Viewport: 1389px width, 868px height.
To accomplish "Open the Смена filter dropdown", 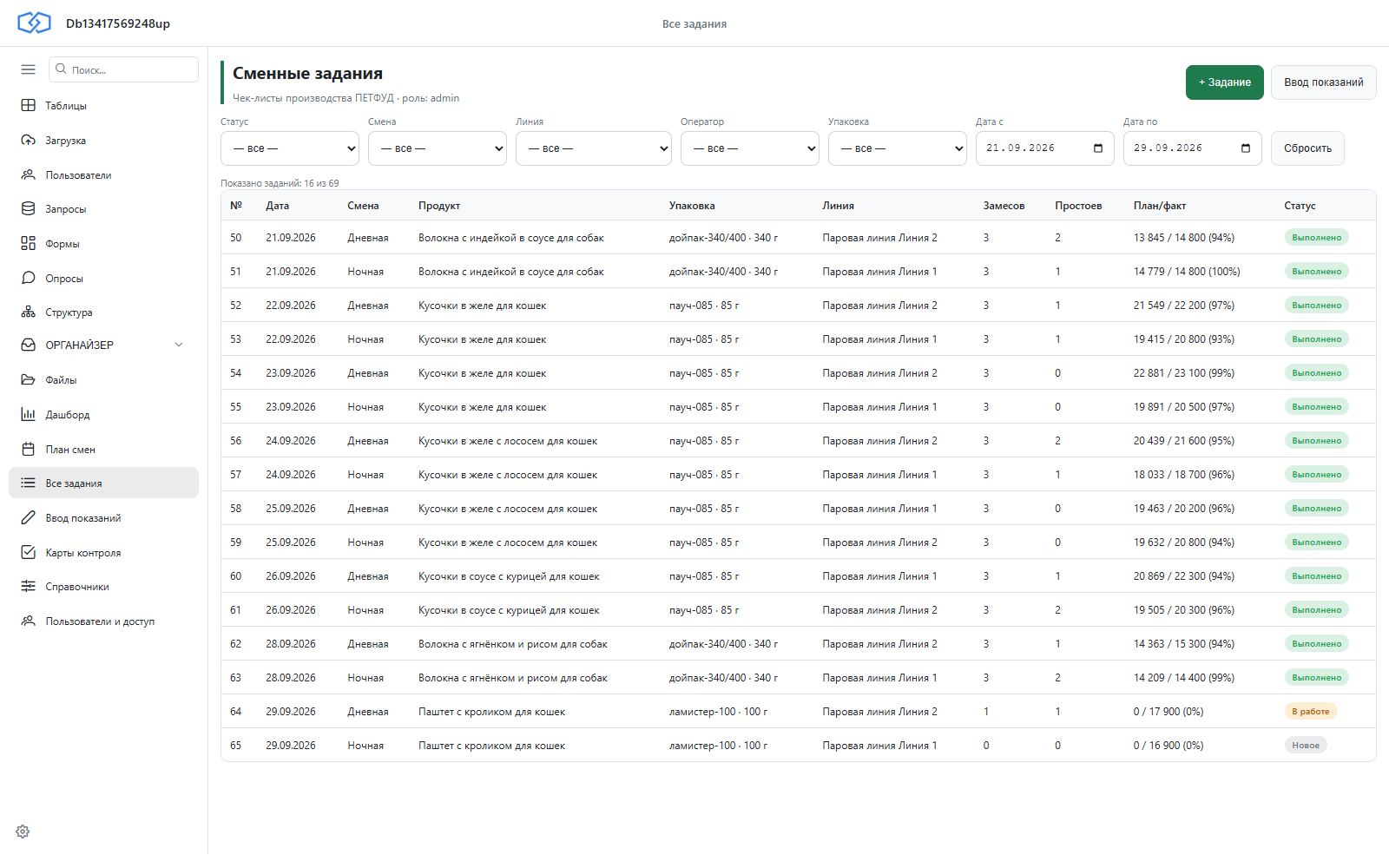I will pos(438,148).
